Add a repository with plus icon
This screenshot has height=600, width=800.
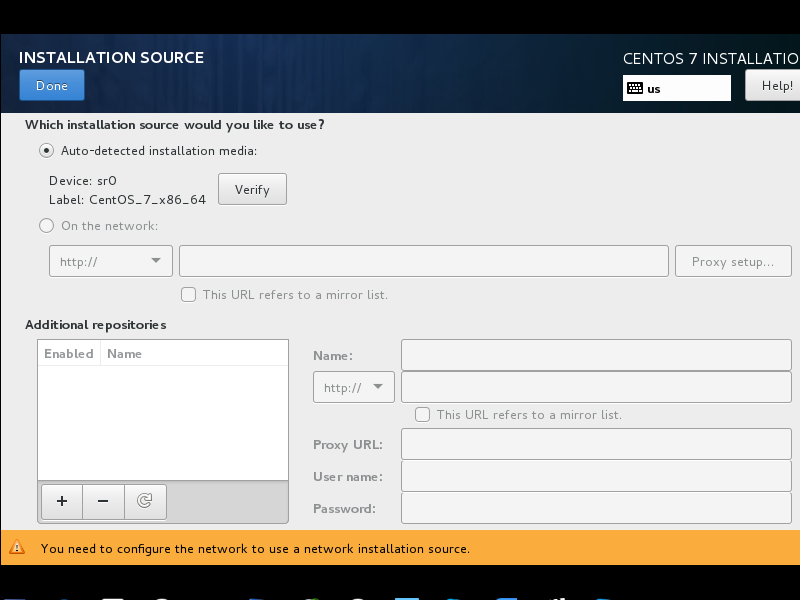click(x=62, y=502)
